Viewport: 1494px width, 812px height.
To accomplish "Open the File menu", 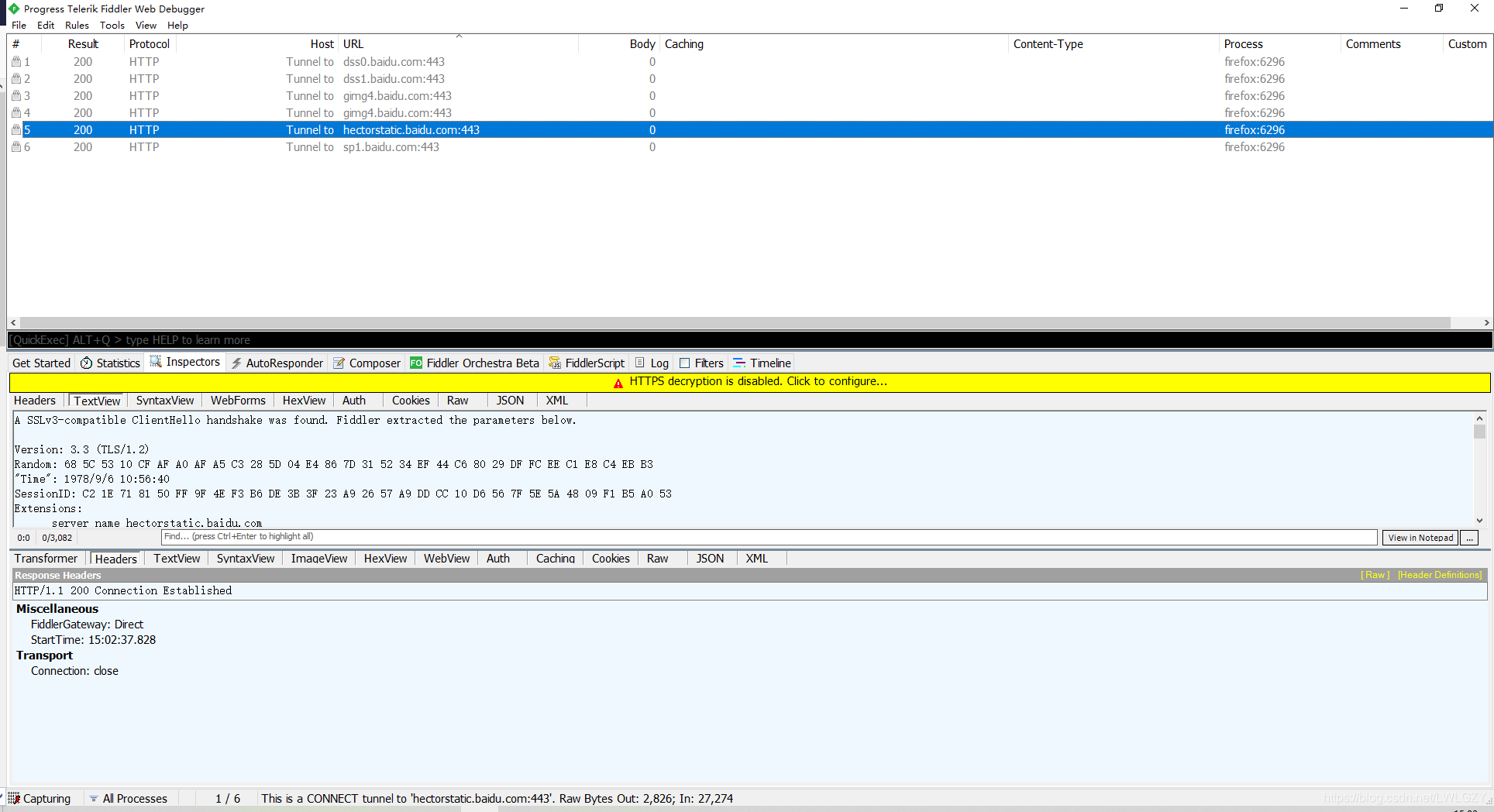I will [19, 25].
